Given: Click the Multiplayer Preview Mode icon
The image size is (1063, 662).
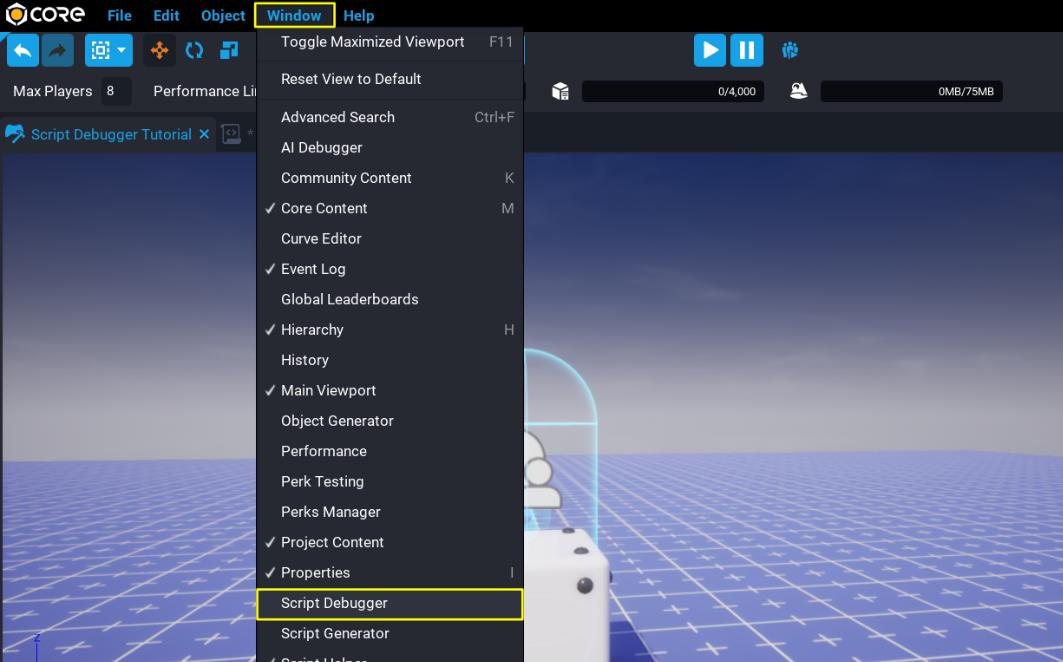Looking at the screenshot, I should tap(790, 50).
